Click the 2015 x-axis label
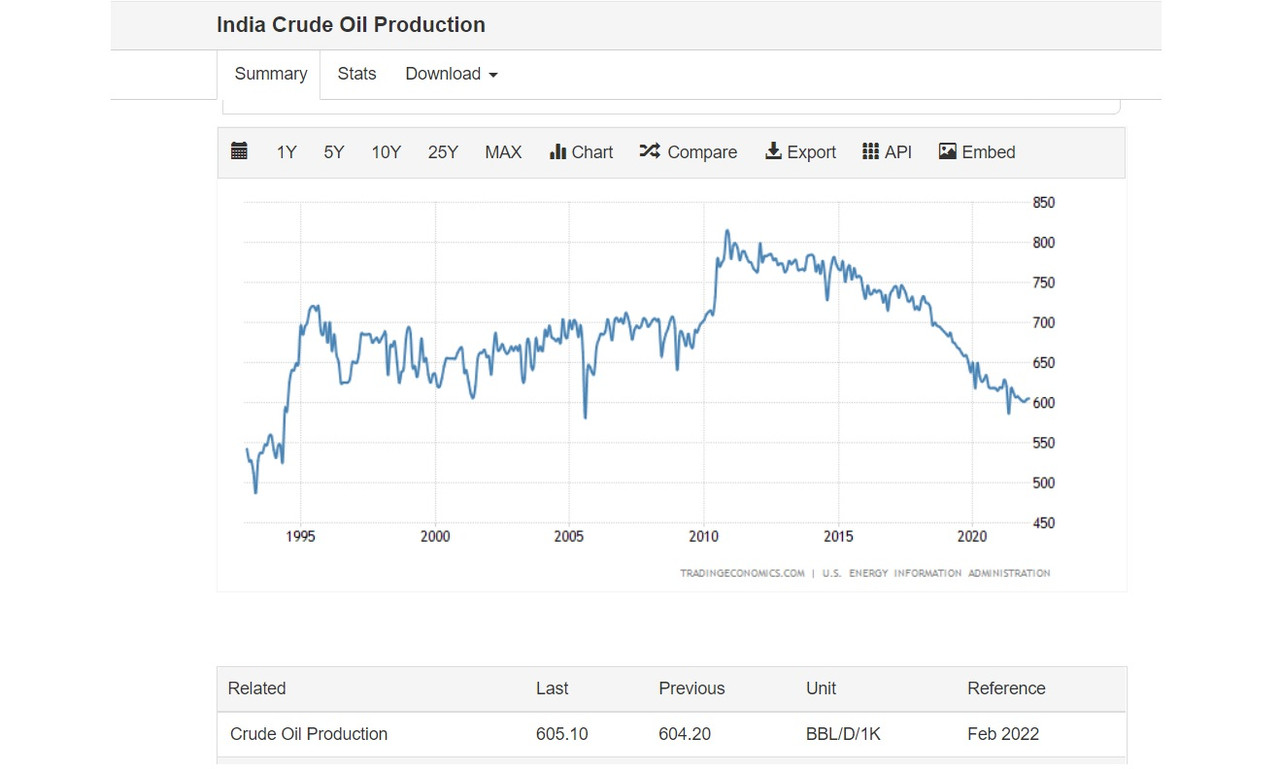Screen dimensions: 1280x769 coord(838,537)
